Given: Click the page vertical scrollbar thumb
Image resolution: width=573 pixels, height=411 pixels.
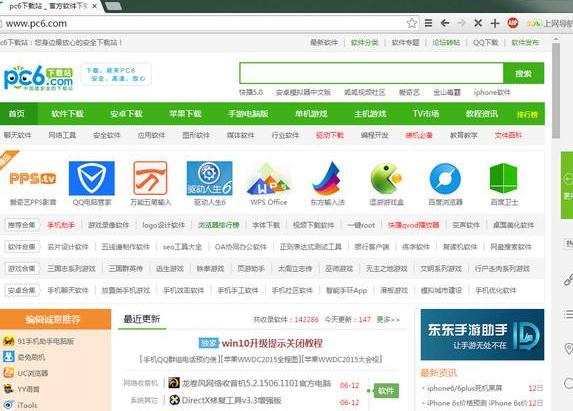Looking at the screenshot, I should (x=556, y=90).
